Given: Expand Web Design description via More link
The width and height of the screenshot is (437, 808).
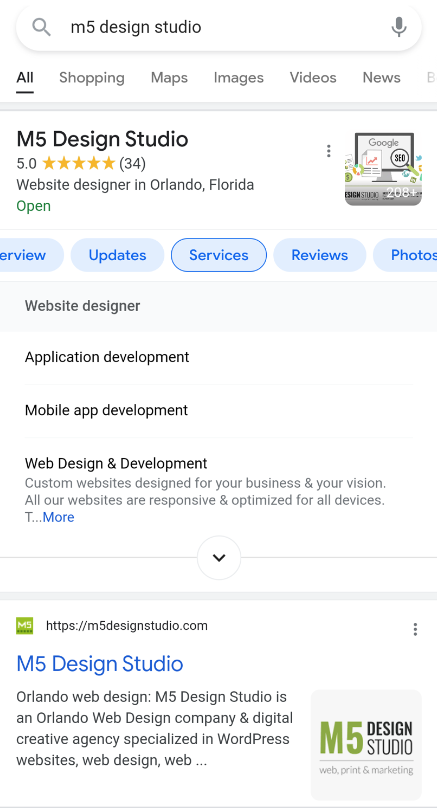Looking at the screenshot, I should pos(58,517).
